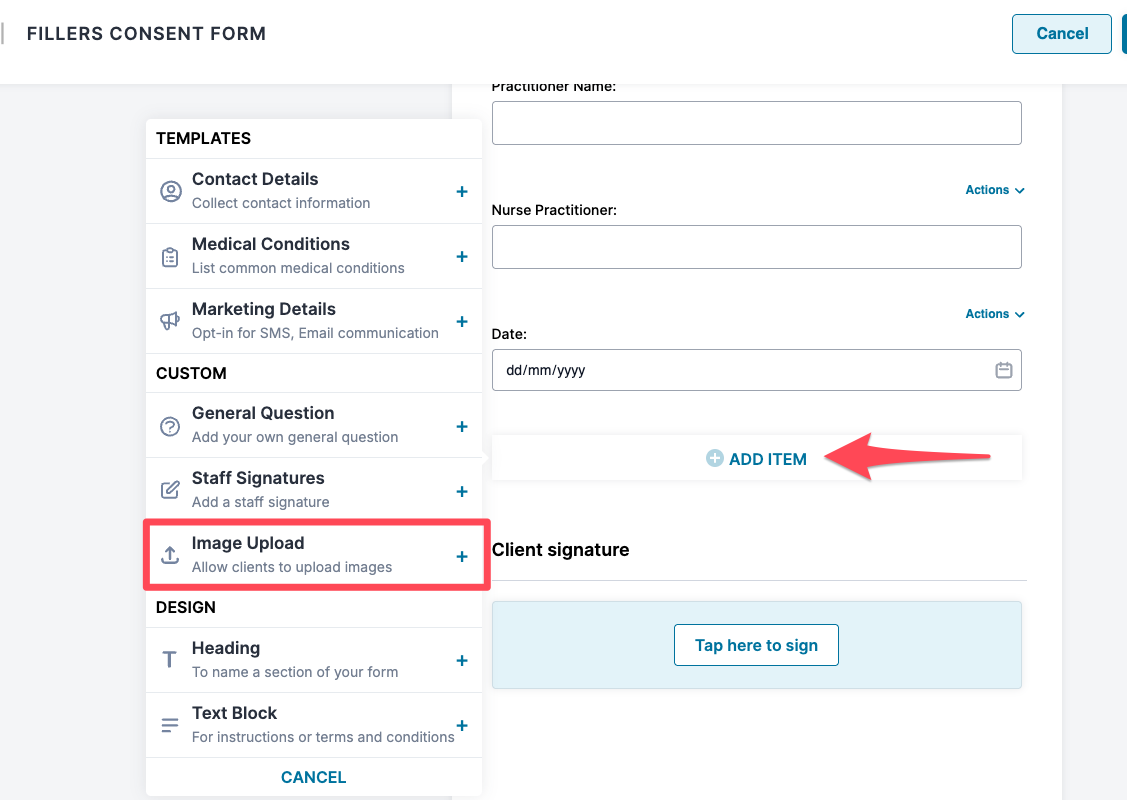The width and height of the screenshot is (1127, 800).
Task: Click the Heading T icon
Action: [x=170, y=660]
